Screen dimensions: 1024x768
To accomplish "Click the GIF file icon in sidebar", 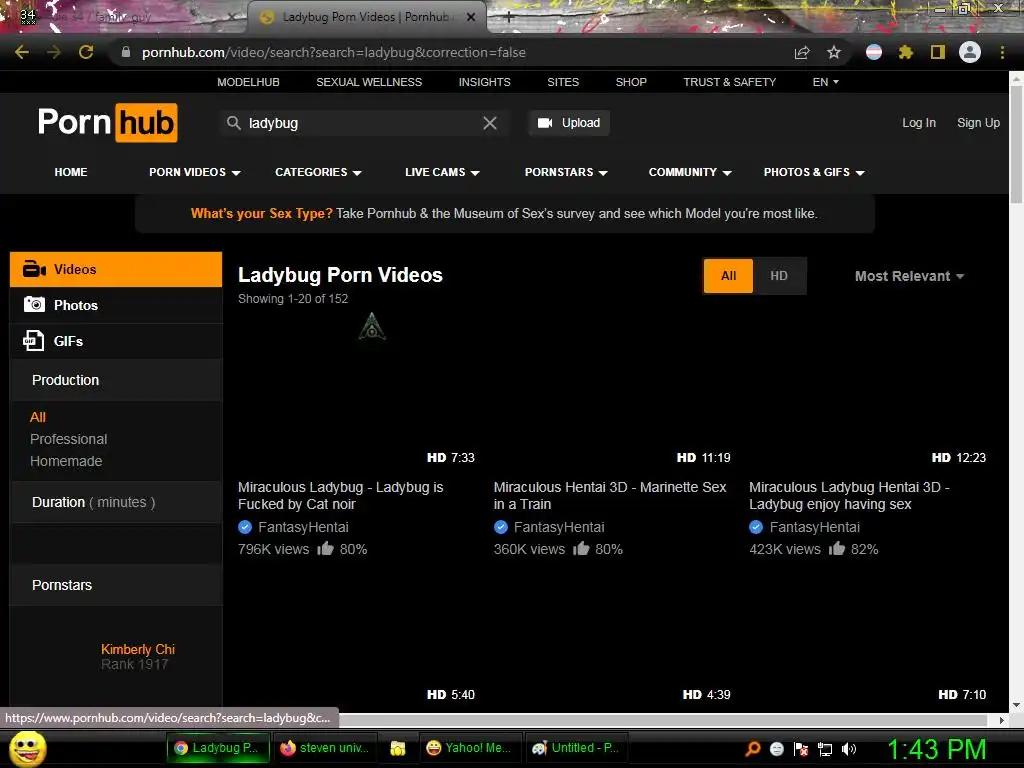I will (33, 340).
